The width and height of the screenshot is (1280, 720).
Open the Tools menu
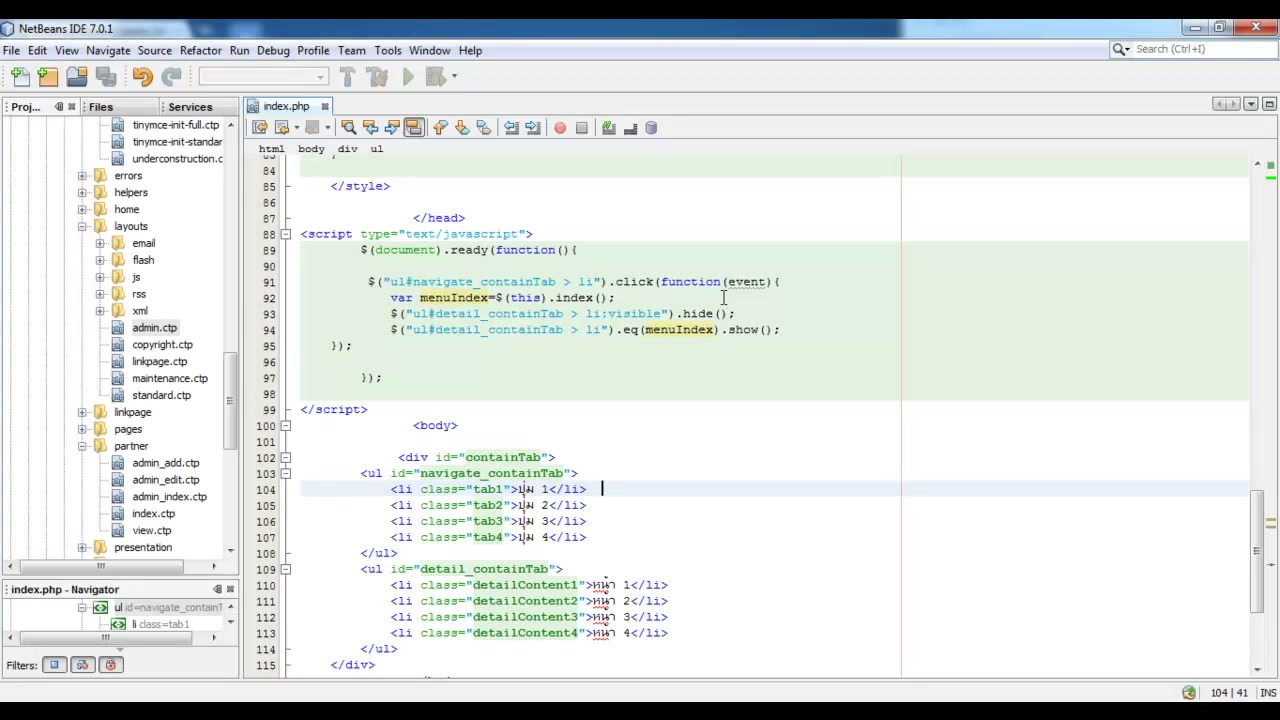click(x=388, y=50)
